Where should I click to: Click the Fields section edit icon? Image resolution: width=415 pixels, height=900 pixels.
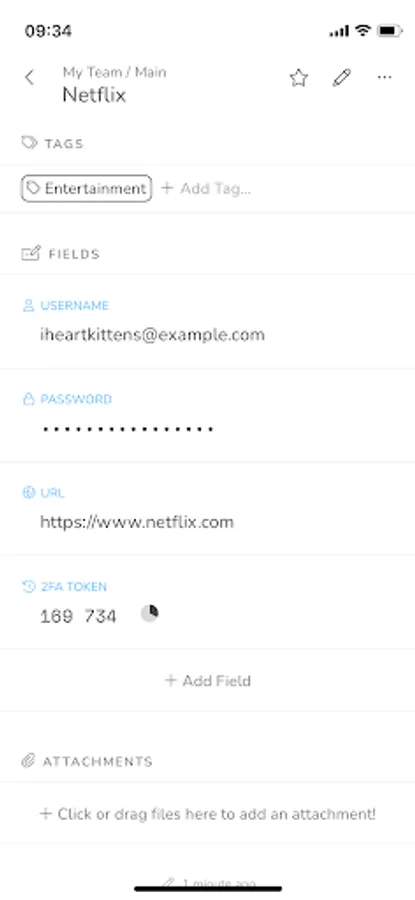coord(31,253)
